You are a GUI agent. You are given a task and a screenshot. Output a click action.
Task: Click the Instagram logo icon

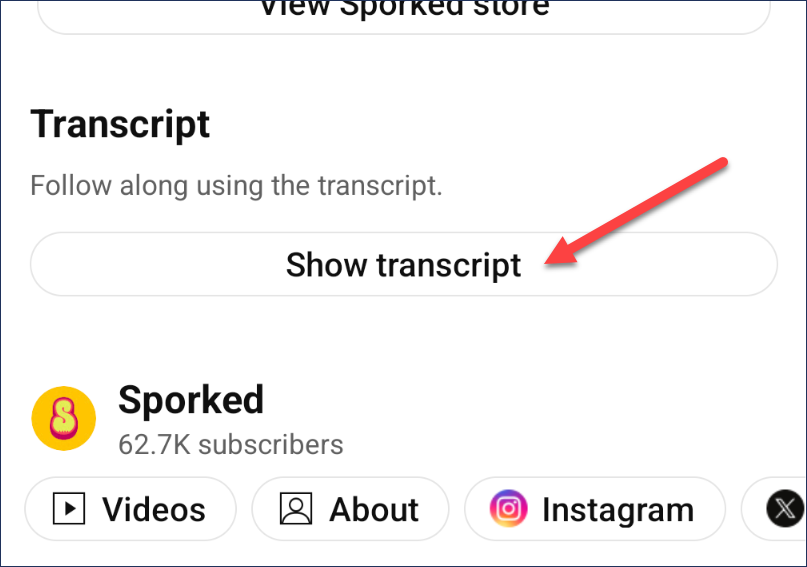point(508,509)
